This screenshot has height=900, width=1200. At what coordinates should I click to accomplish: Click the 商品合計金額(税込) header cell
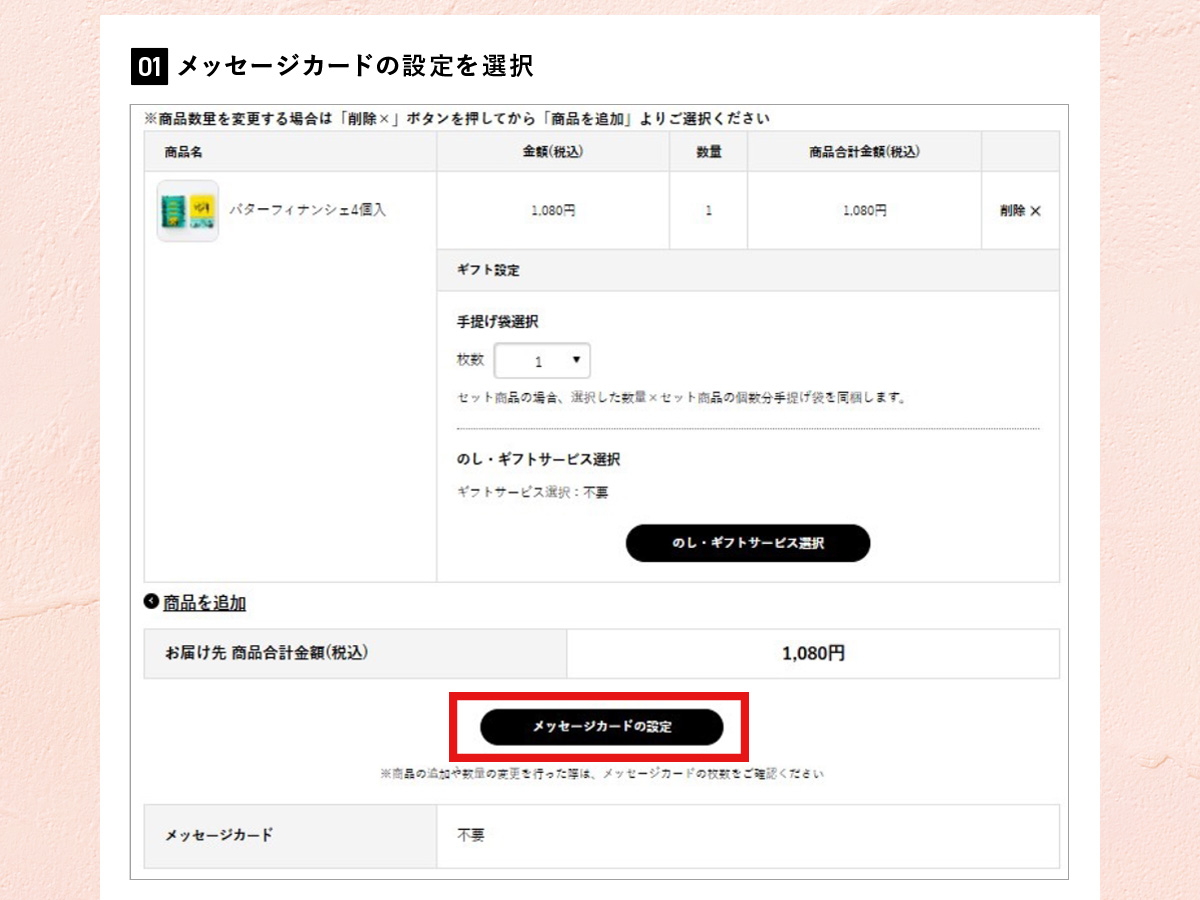point(863,151)
